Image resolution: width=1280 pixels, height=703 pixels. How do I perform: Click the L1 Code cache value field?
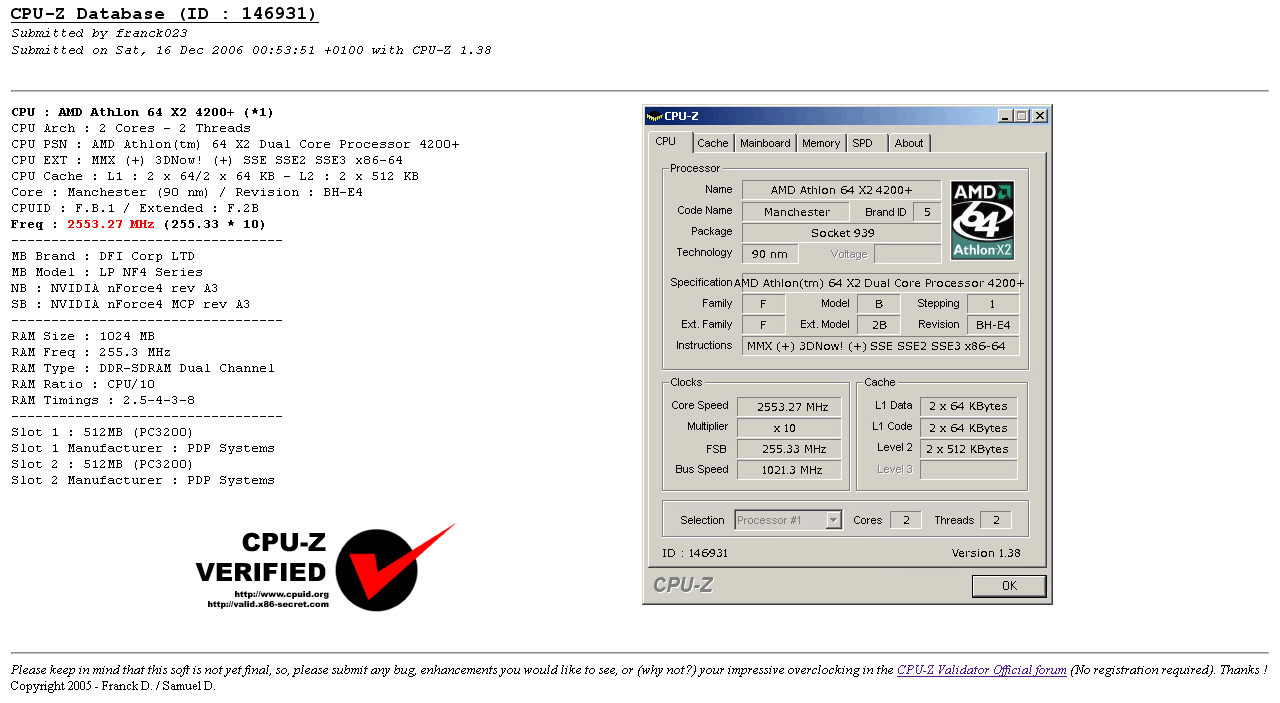point(968,428)
